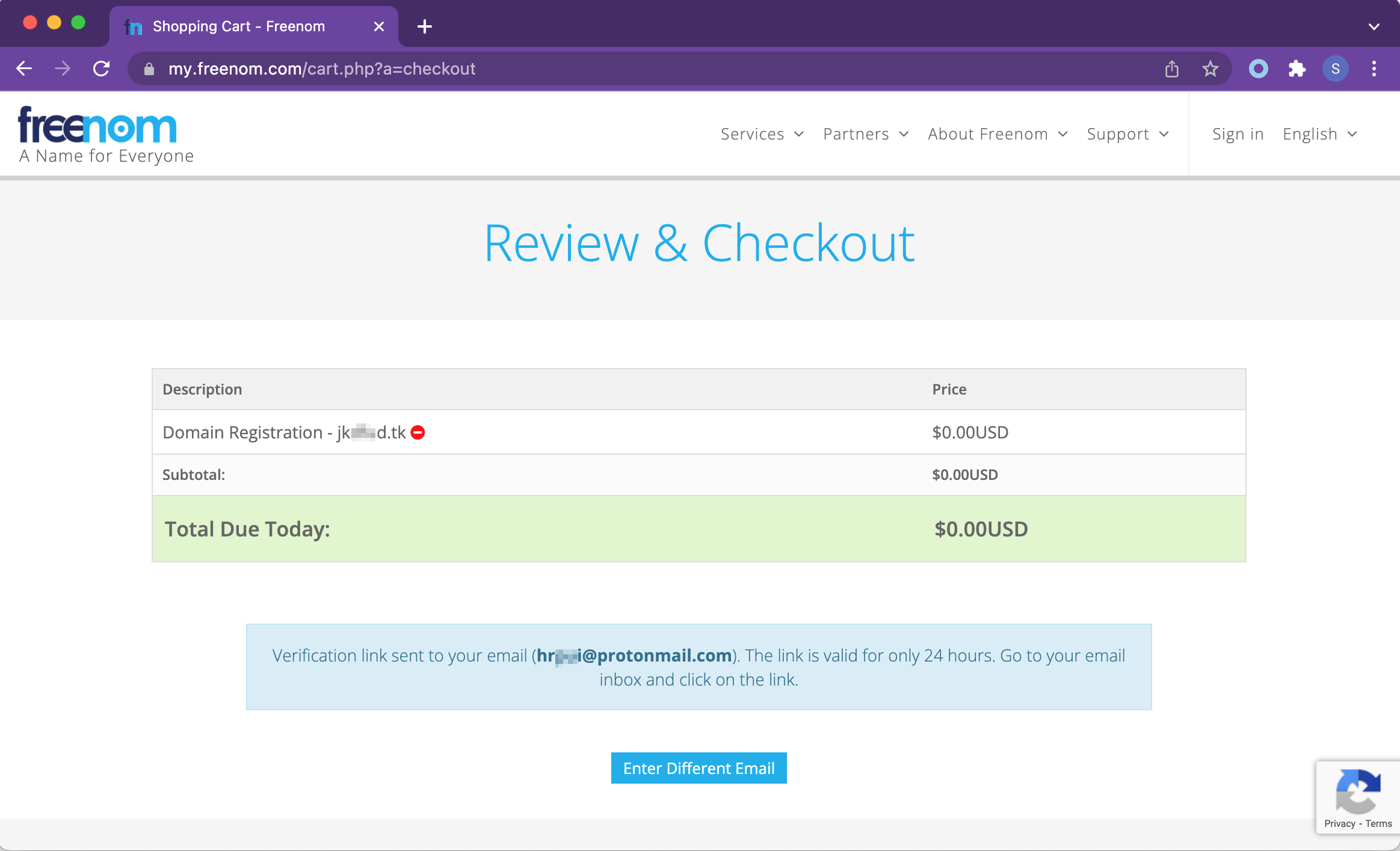This screenshot has width=1400, height=851.
Task: Open the Chrome three-dot menu
Action: pos(1374,69)
